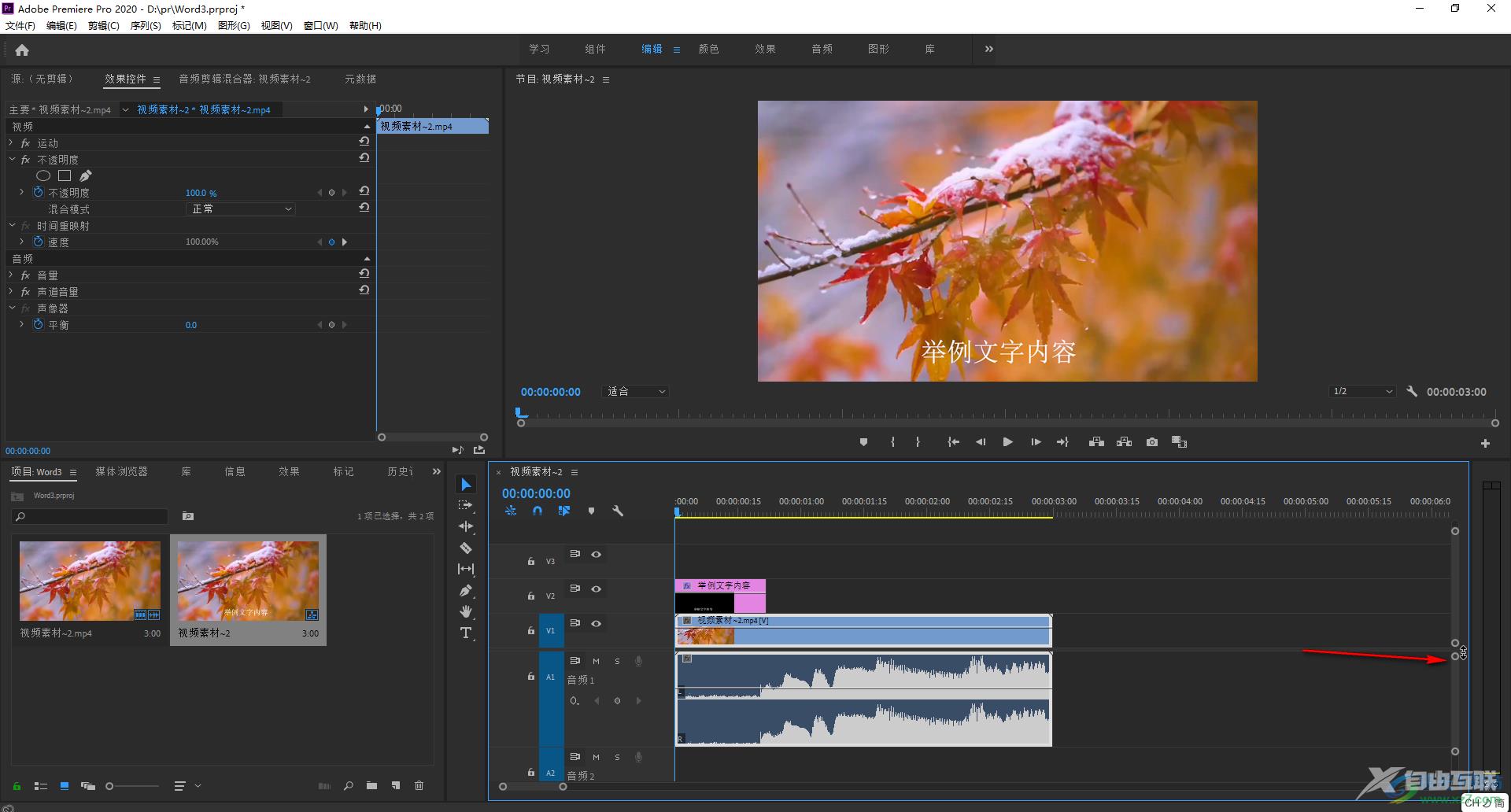
Task: Open 混合模式 dropdown showing 正常
Action: (241, 209)
